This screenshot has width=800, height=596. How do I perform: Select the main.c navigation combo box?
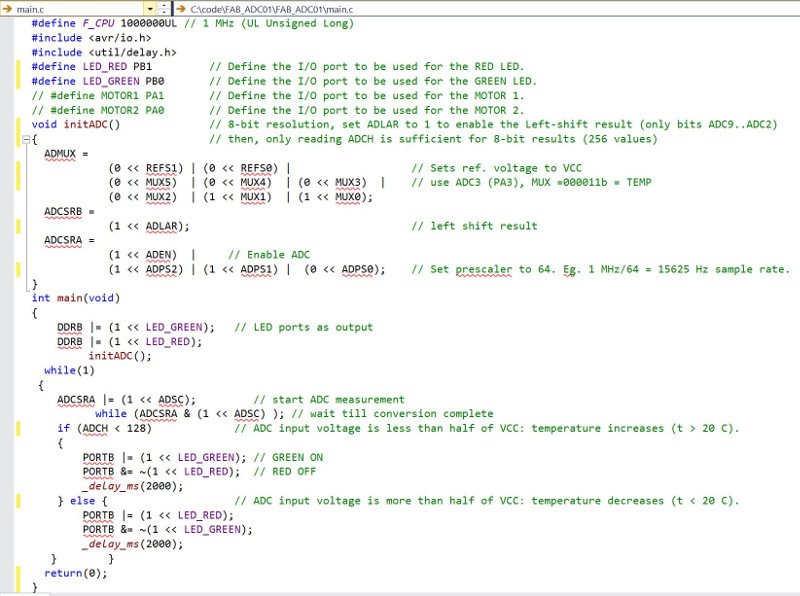(78, 9)
